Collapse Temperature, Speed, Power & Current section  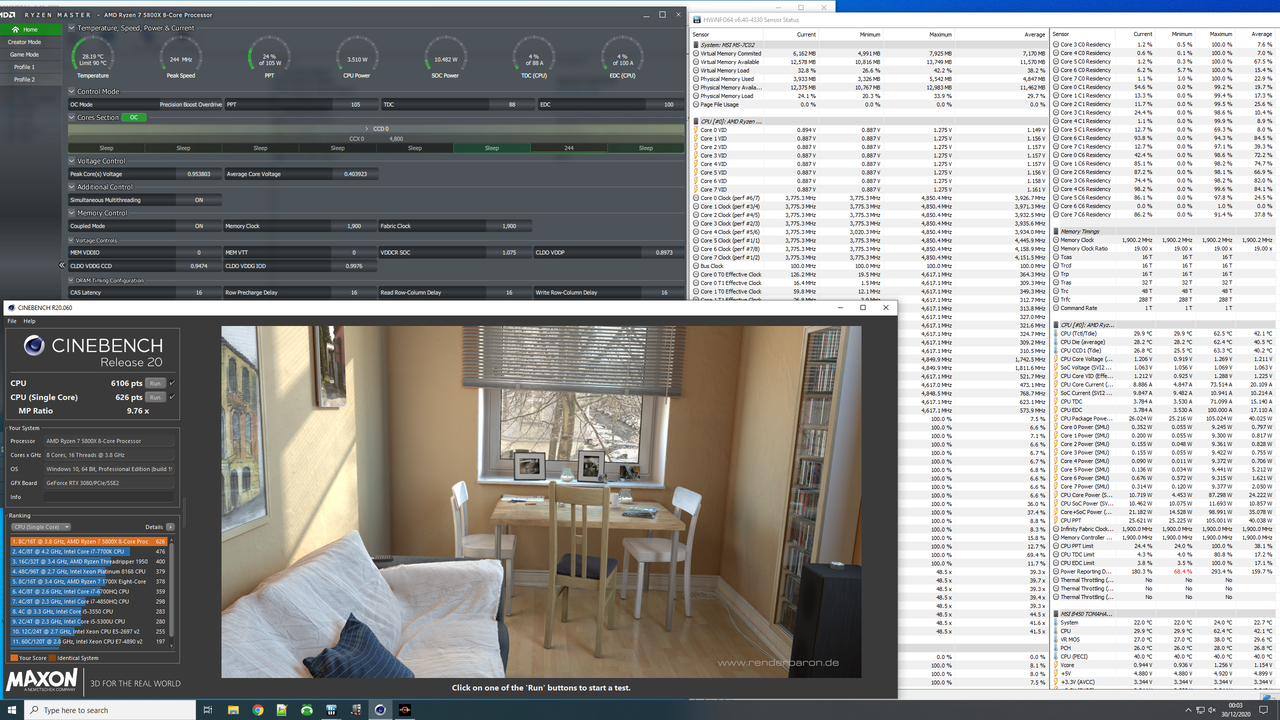tap(72, 28)
